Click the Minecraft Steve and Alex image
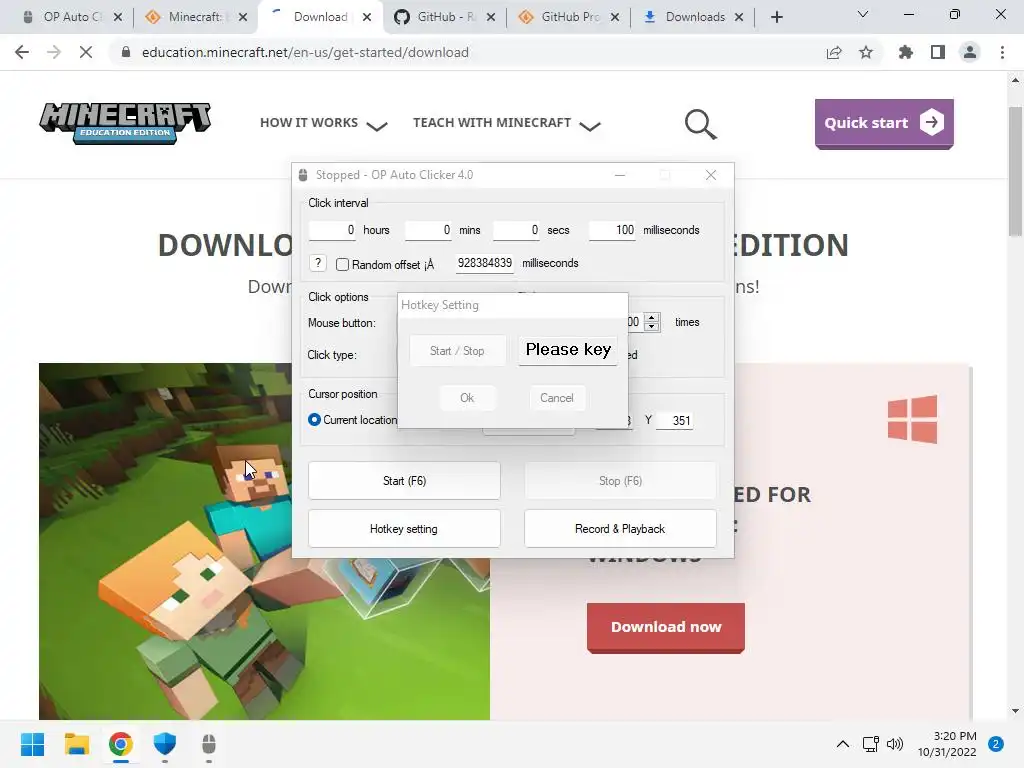Screen dimensions: 1024x768 pos(264,541)
